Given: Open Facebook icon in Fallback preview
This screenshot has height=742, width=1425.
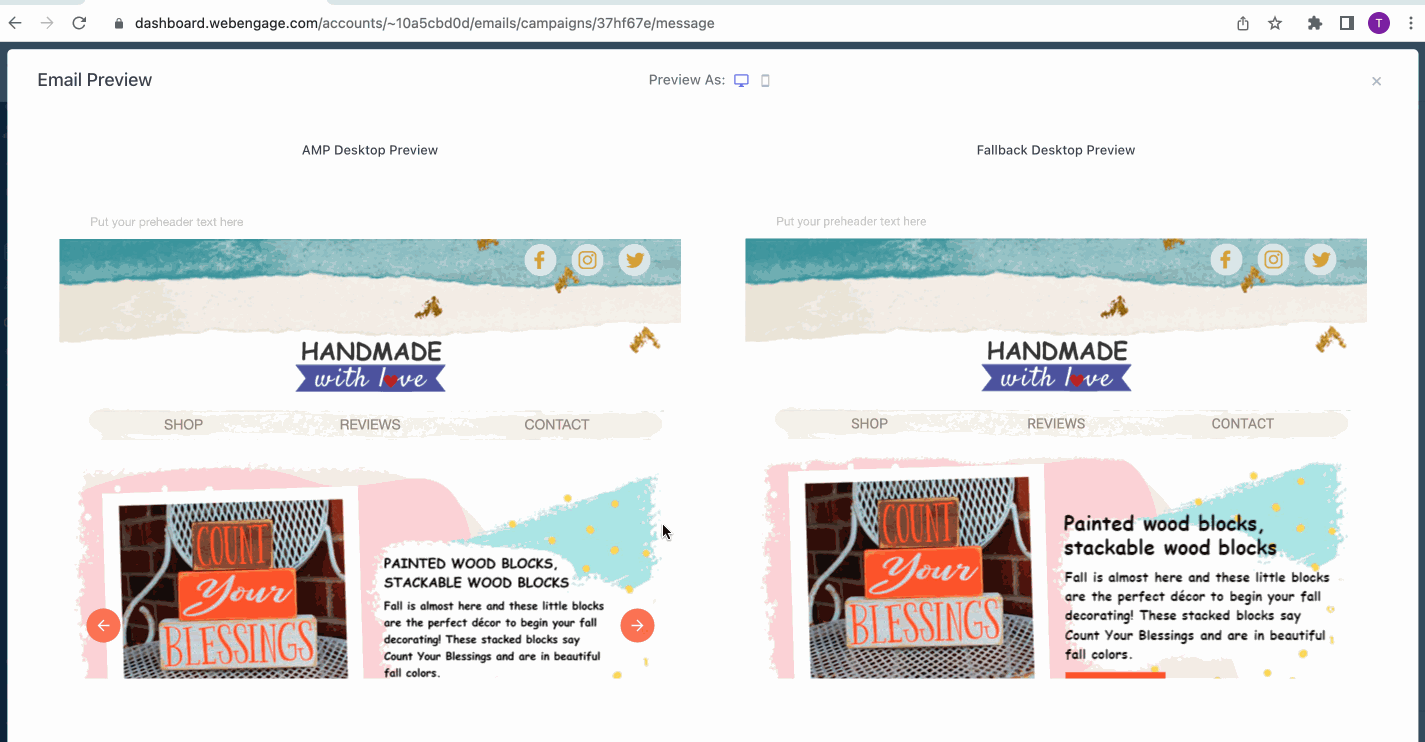Looking at the screenshot, I should pyautogui.click(x=1226, y=260).
